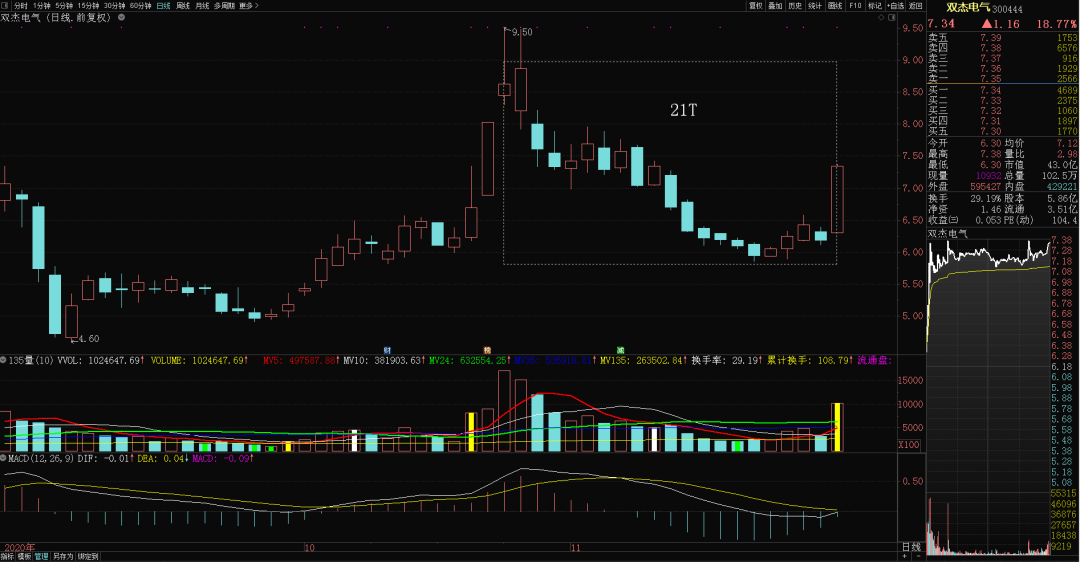The width and height of the screenshot is (1080, 562).
Task: Click the 最高 7.38 value
Action: (x=990, y=154)
